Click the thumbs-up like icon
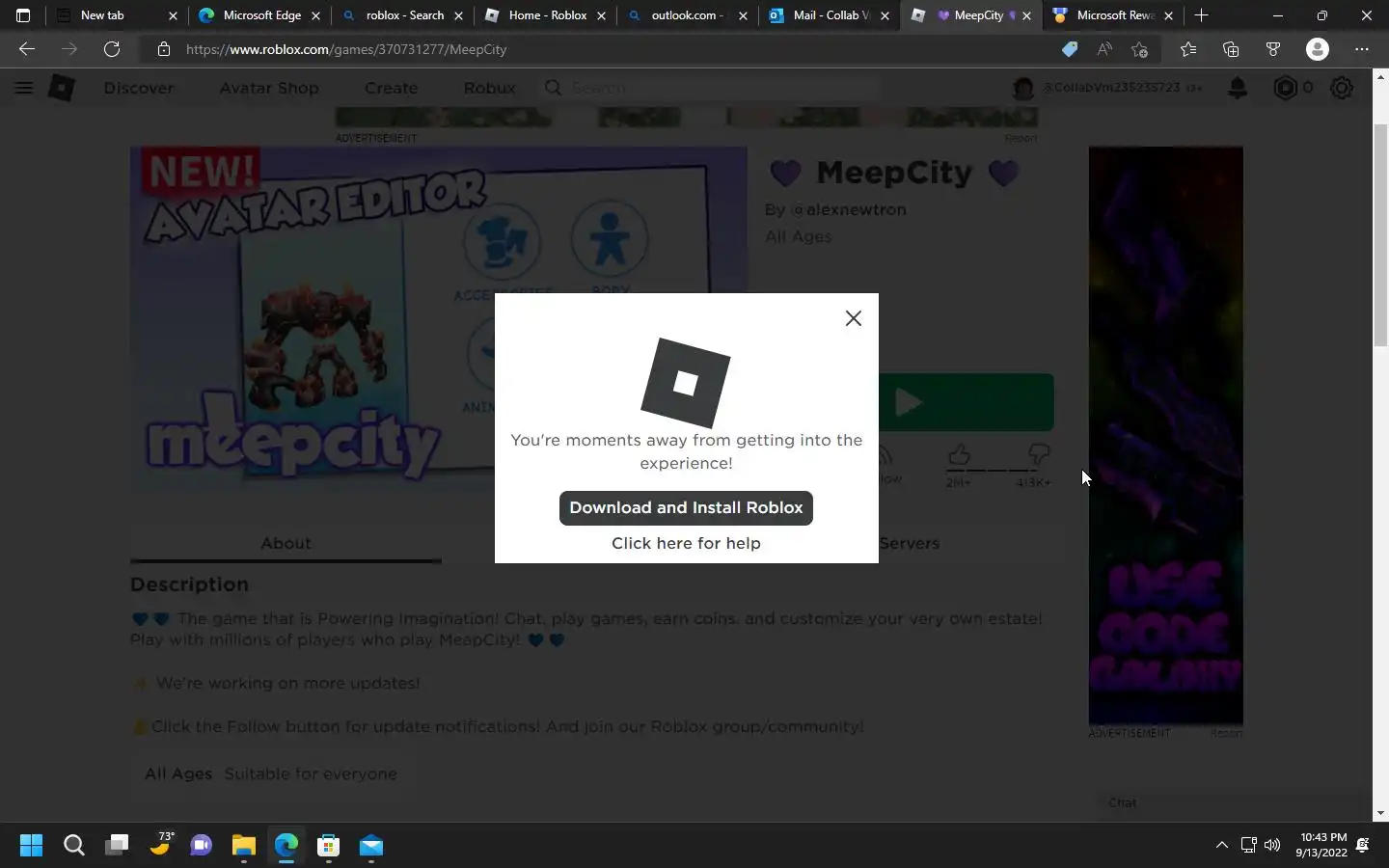The image size is (1389, 868). click(x=958, y=454)
